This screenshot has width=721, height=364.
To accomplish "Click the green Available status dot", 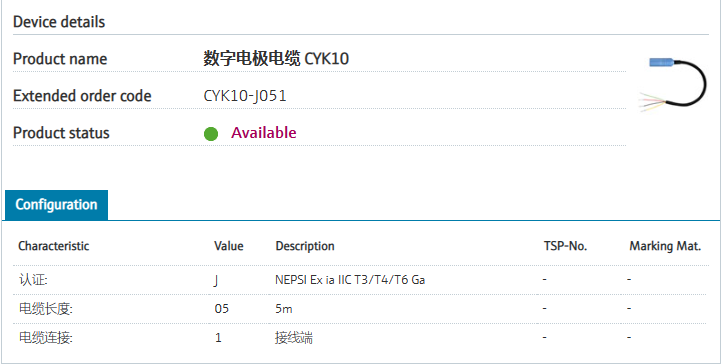I will pos(211,134).
